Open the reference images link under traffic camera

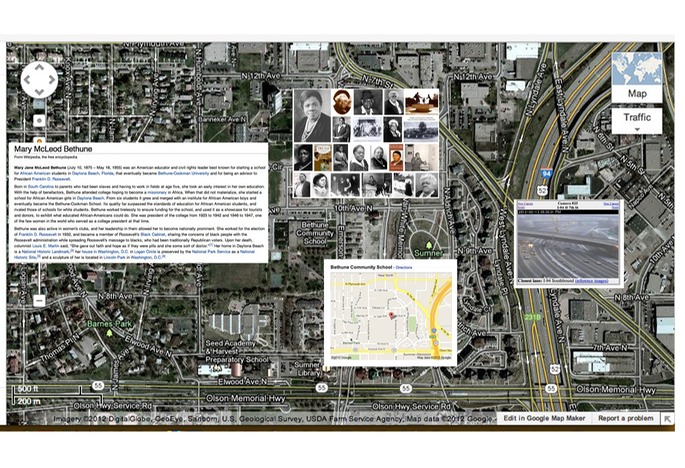coord(591,281)
